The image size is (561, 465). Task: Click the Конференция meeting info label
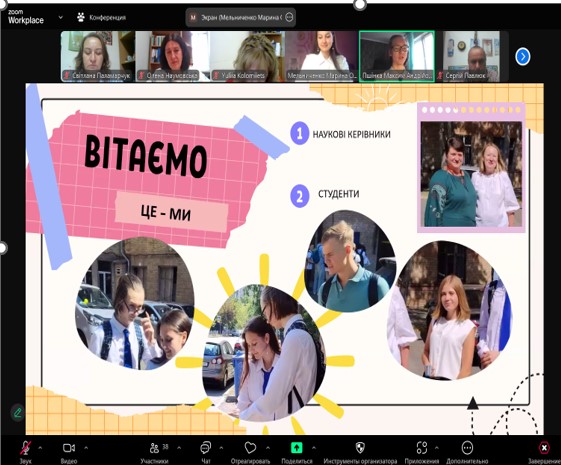pos(107,17)
